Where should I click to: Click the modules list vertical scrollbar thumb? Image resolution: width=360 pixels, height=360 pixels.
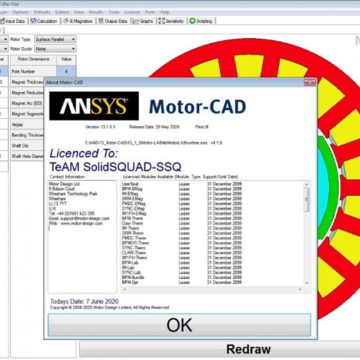[307, 199]
